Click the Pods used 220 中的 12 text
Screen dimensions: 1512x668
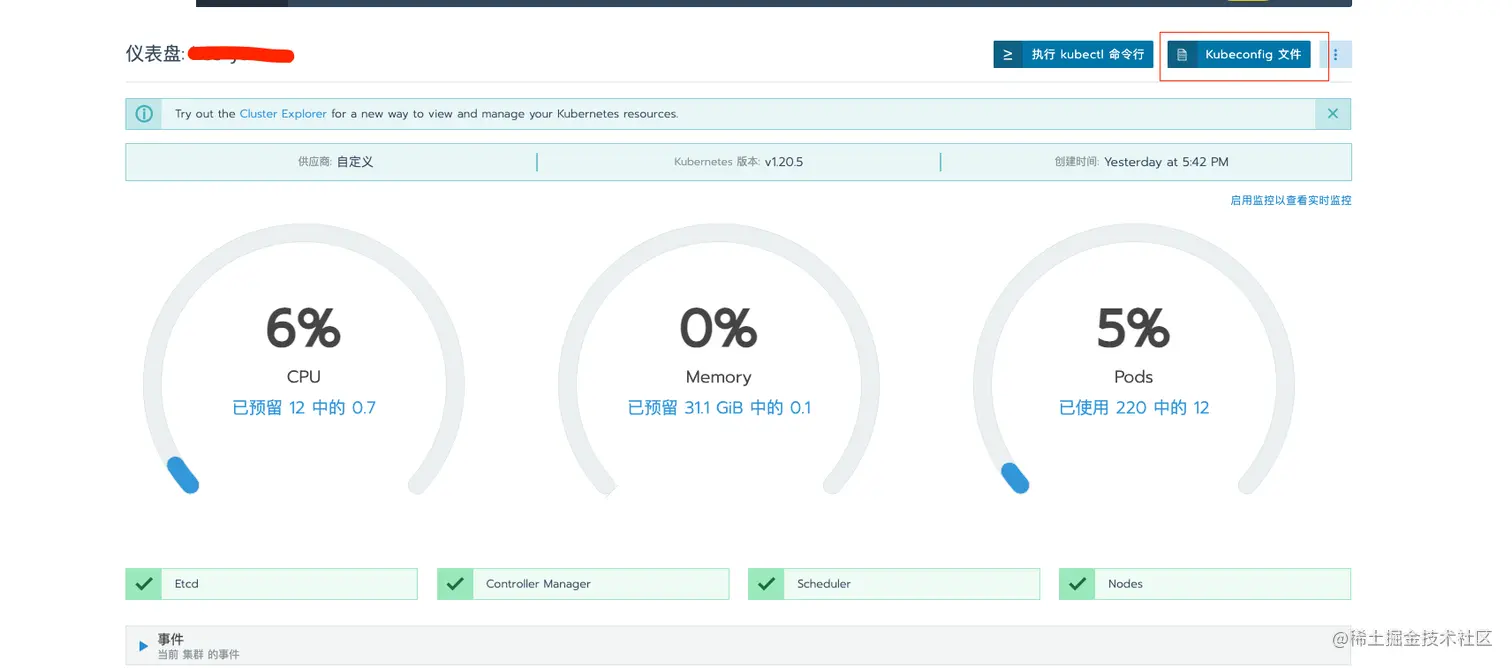tap(1134, 408)
